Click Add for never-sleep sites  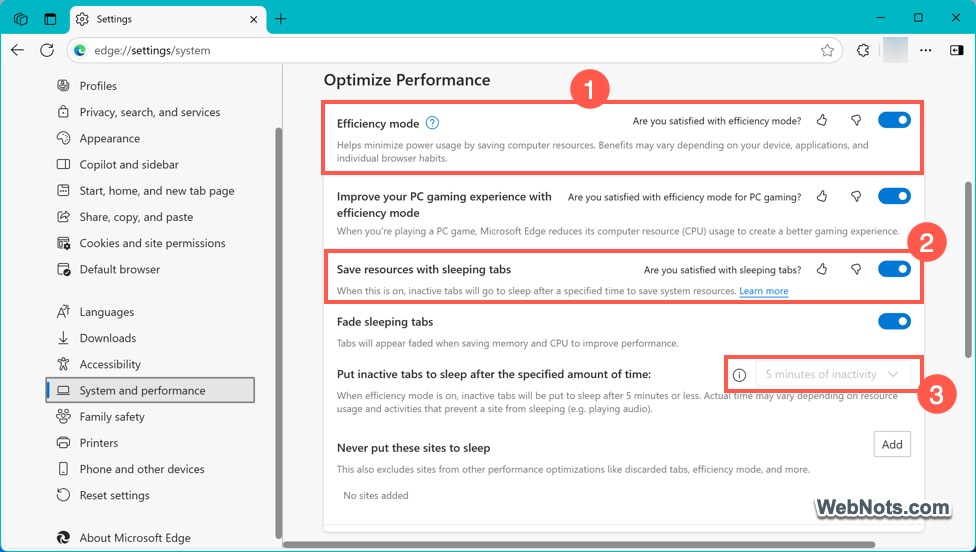pos(892,444)
